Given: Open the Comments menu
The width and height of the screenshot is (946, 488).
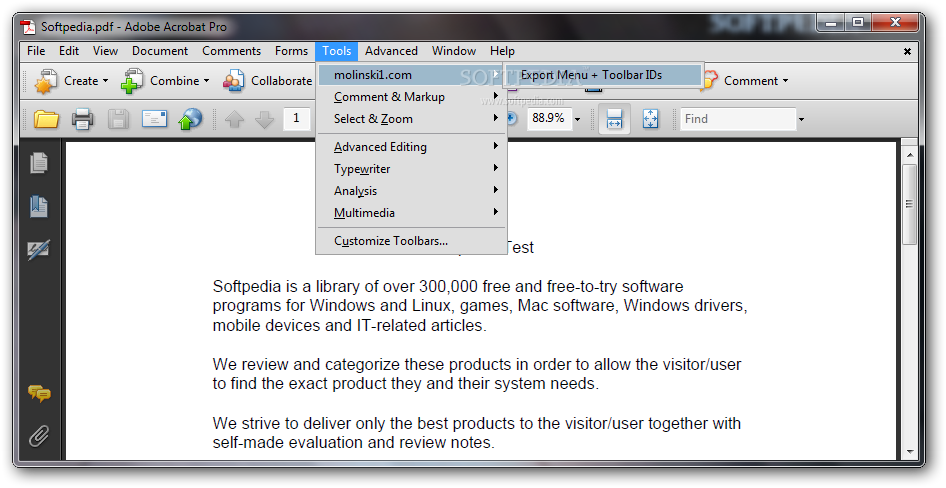Looking at the screenshot, I should (232, 51).
